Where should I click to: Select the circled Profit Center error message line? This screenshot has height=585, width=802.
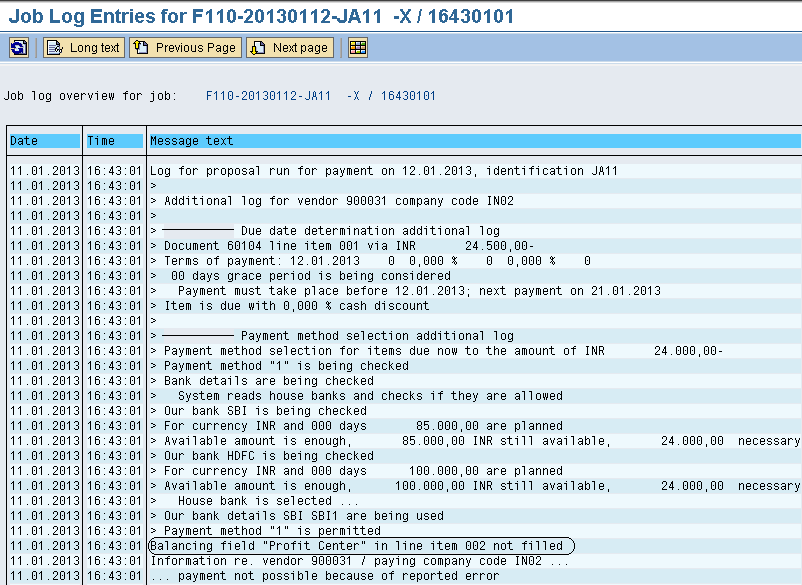tap(360, 546)
